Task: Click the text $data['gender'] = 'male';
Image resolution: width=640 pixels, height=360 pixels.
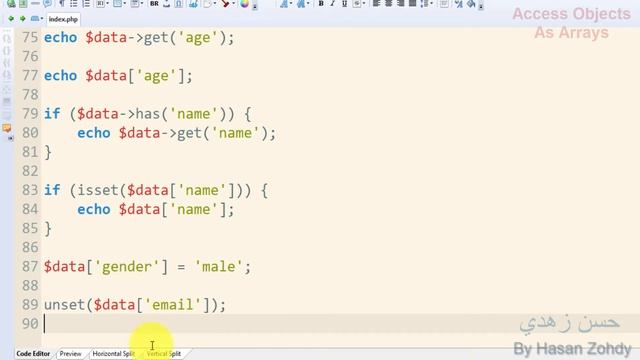Action: tap(147, 267)
